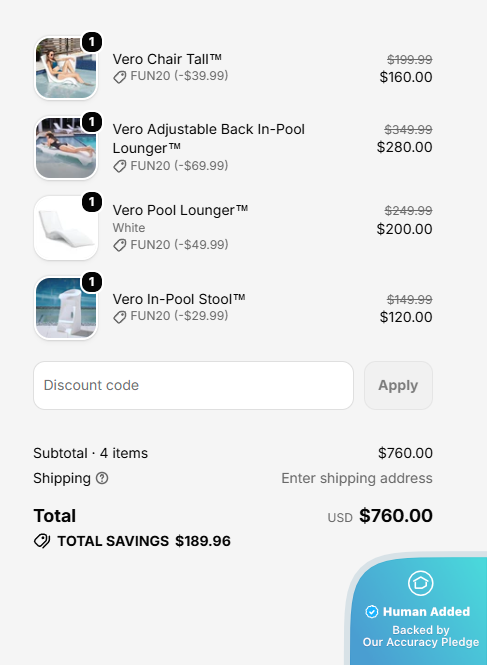The width and height of the screenshot is (487, 665).
Task: Click the tag icon beside FUN20 (-$29.99)
Action: tap(120, 317)
